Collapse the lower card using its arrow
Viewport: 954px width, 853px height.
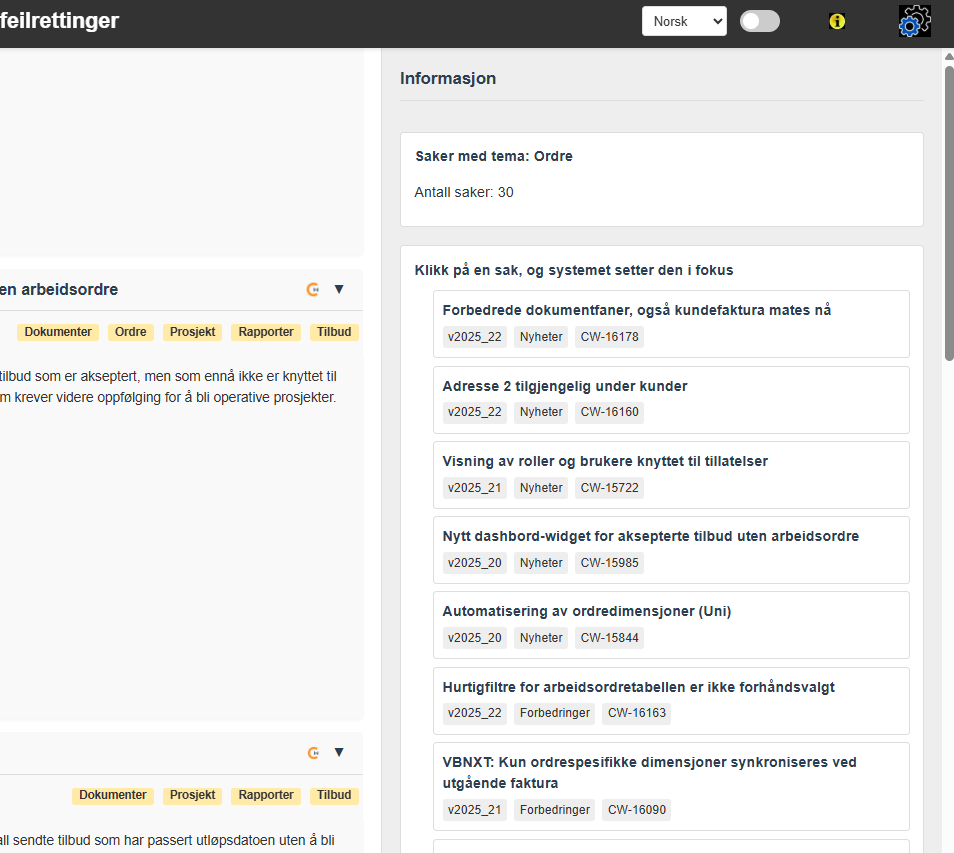coord(339,753)
